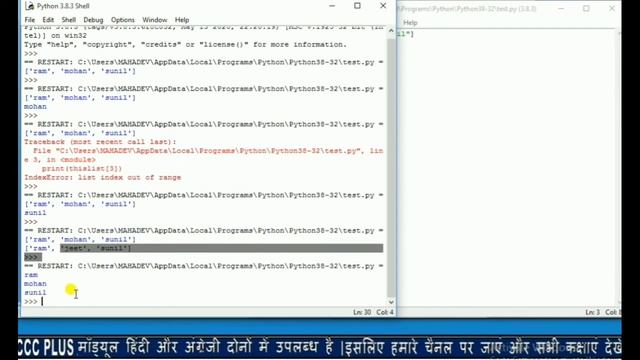Maximize the Python Shell window
Screen dimensions: 640x360
[x=358, y=6]
